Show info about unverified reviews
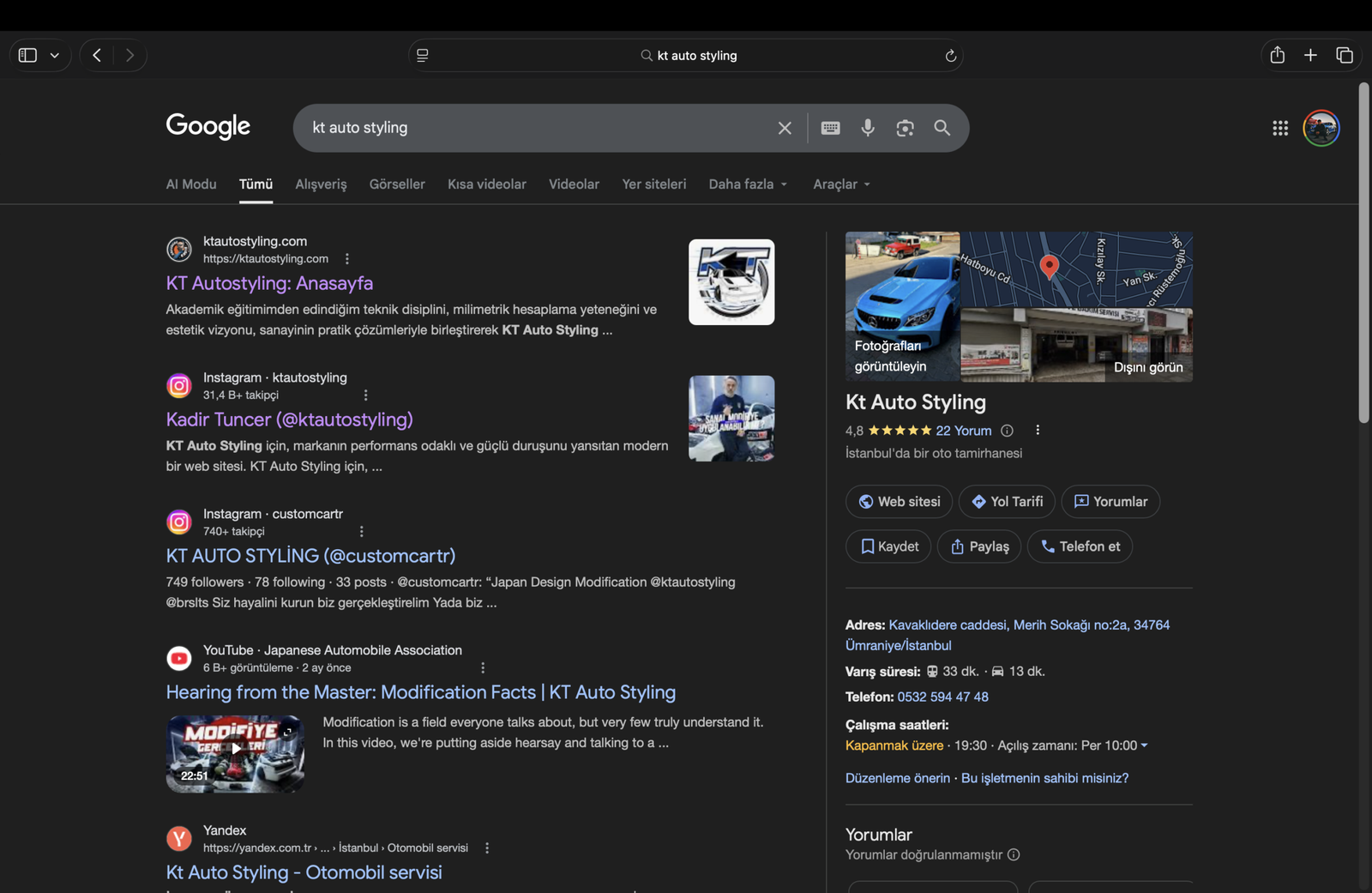This screenshot has height=893, width=1372. [1014, 854]
